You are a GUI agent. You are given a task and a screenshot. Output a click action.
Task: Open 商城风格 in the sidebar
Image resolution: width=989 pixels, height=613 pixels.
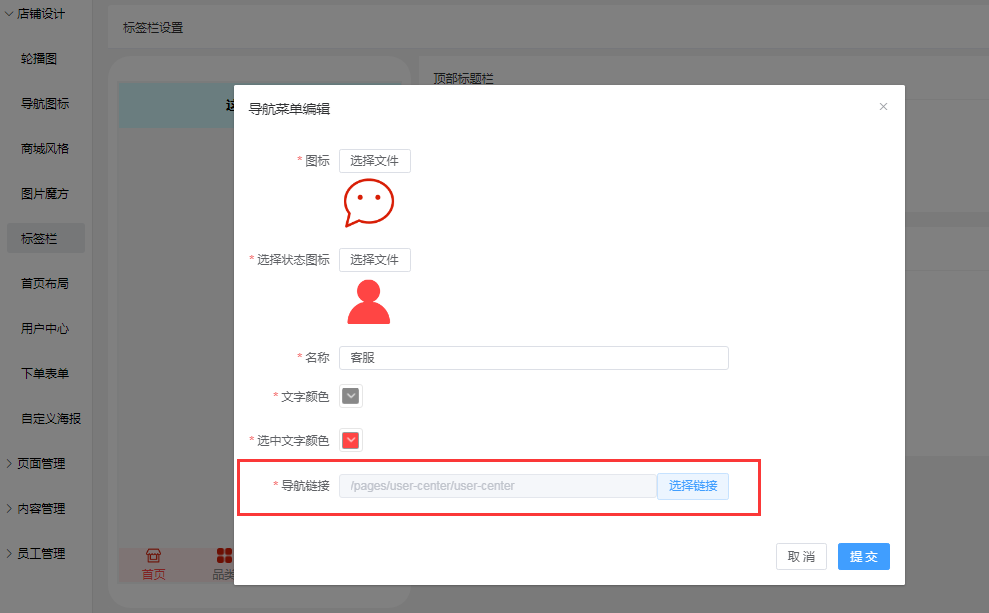pyautogui.click(x=45, y=149)
